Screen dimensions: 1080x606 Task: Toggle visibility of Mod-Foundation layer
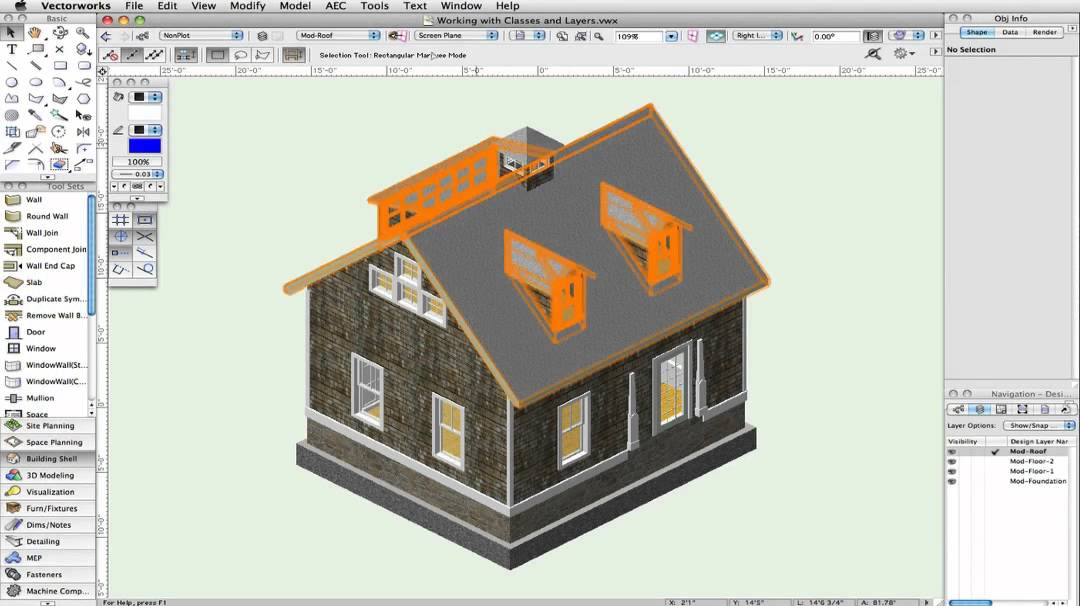tap(952, 481)
